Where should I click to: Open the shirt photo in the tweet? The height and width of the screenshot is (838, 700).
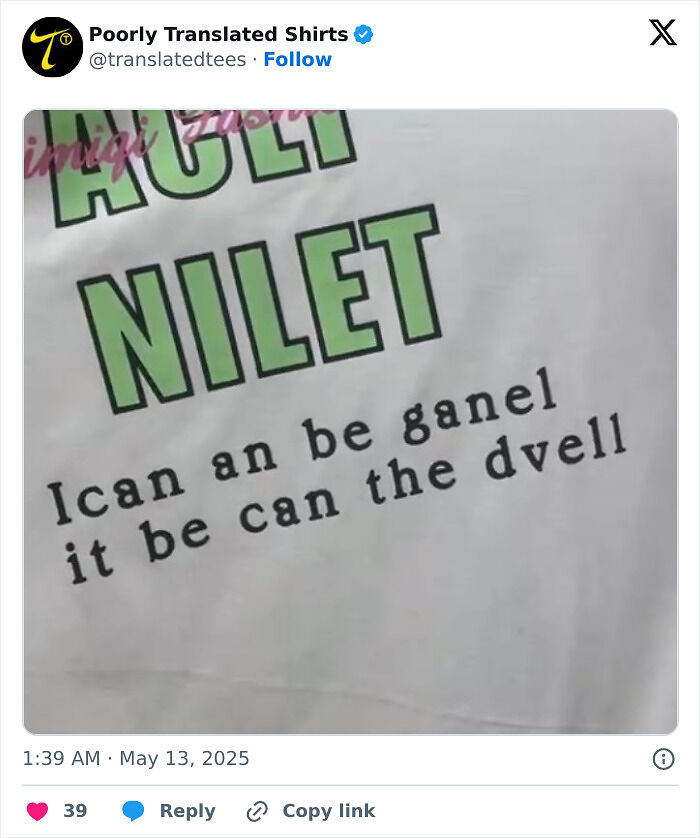pyautogui.click(x=350, y=600)
